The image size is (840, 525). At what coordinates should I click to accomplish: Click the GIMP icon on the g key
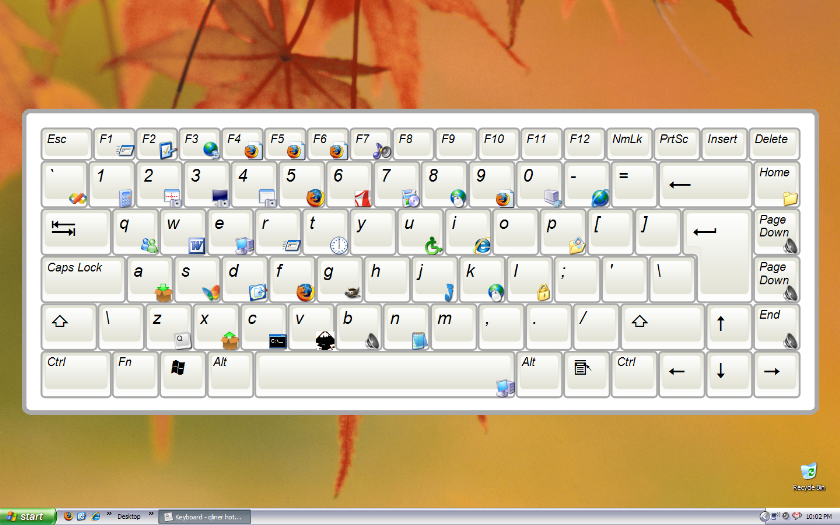352,292
